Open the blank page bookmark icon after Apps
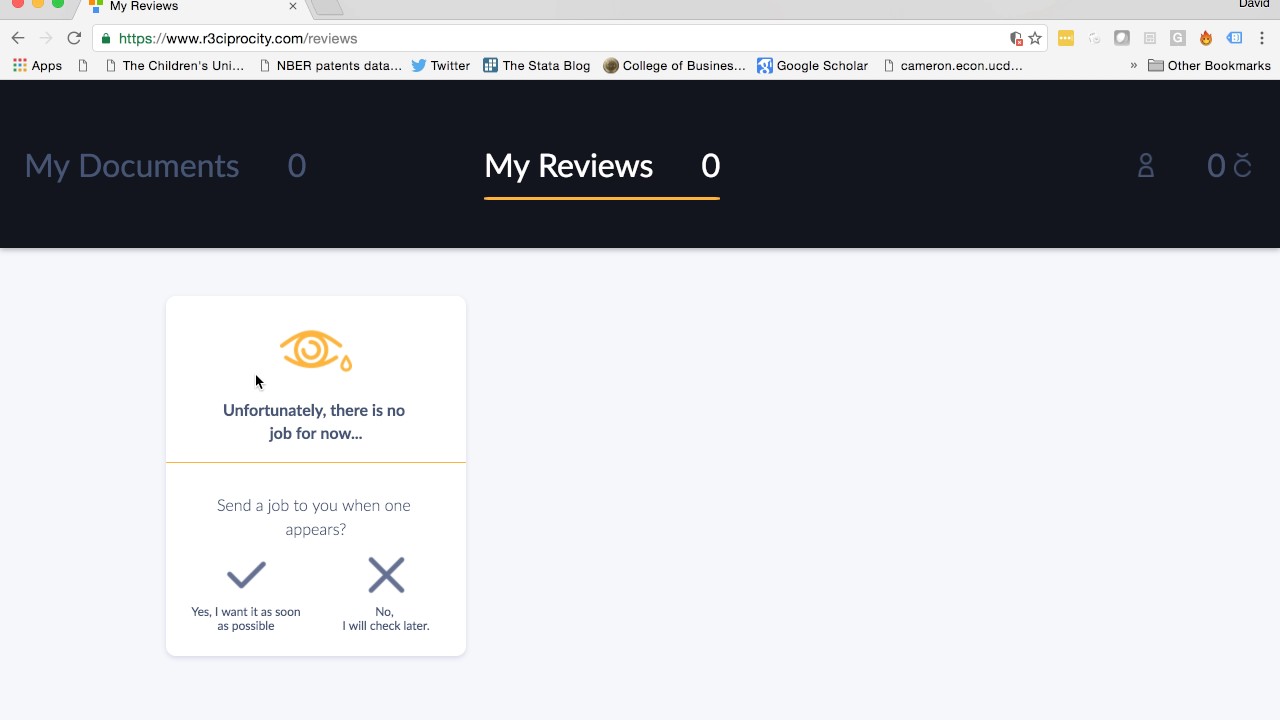This screenshot has height=720, width=1280. click(x=83, y=65)
